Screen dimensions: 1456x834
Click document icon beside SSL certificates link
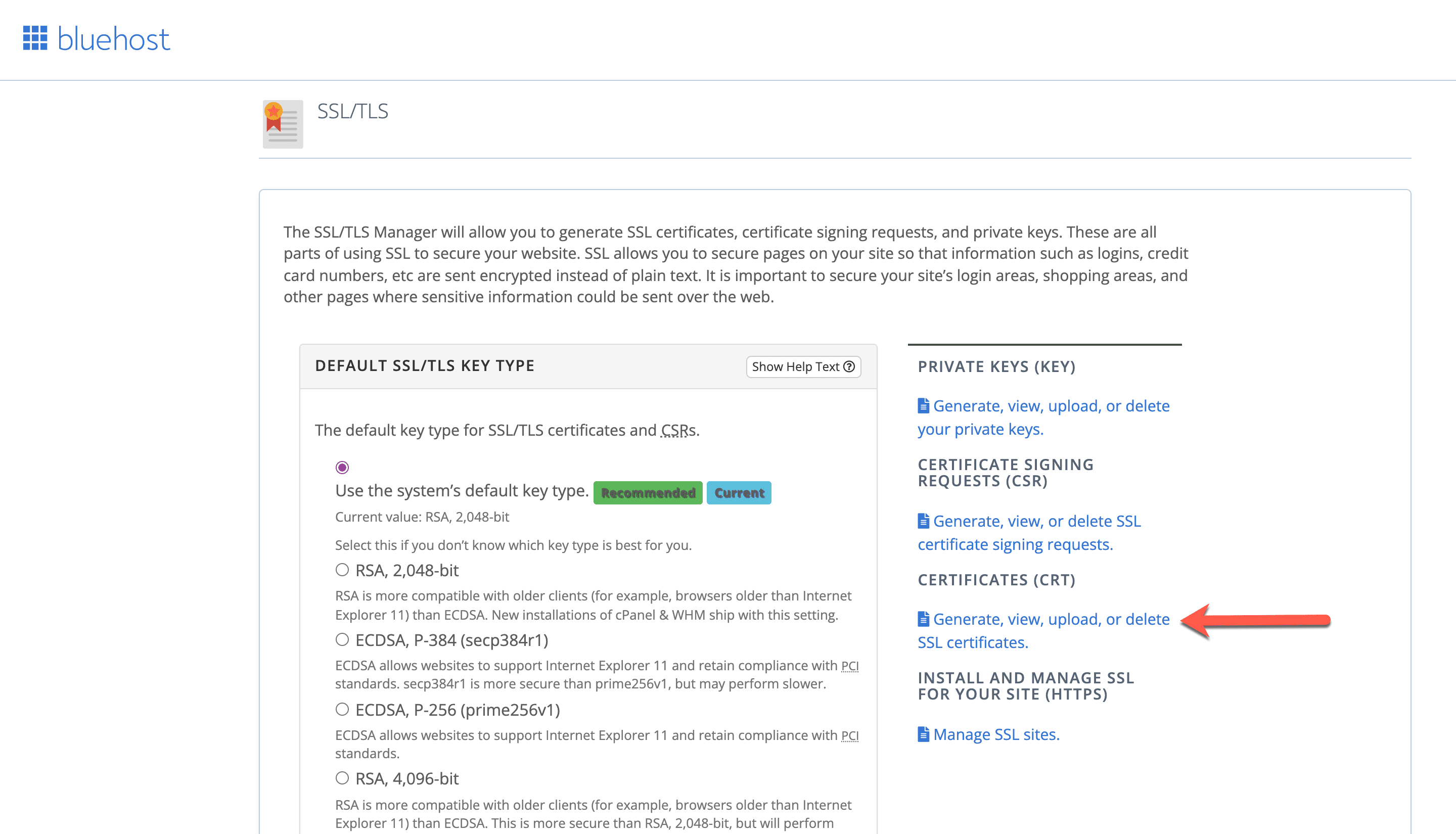point(923,619)
